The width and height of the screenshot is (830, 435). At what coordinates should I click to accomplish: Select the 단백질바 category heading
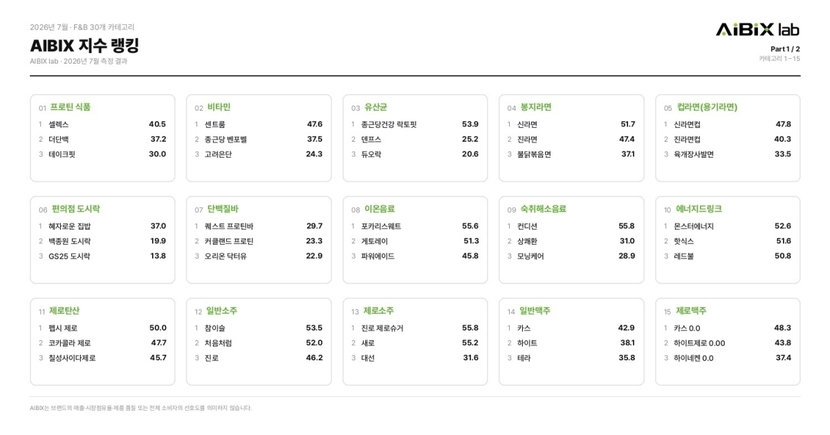[223, 209]
